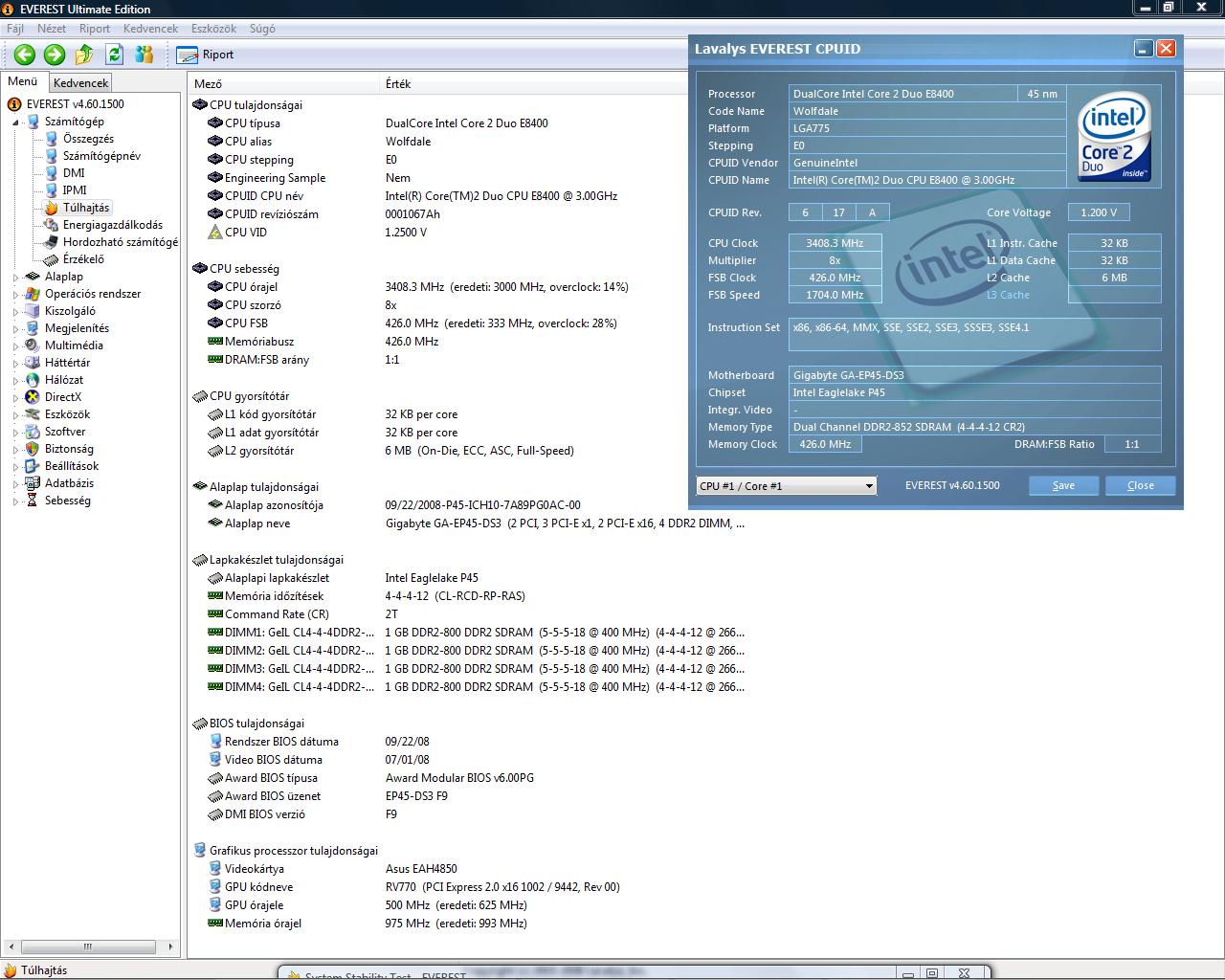Click the green forward arrow toolbar icon
1225x980 pixels.
pos(55,55)
